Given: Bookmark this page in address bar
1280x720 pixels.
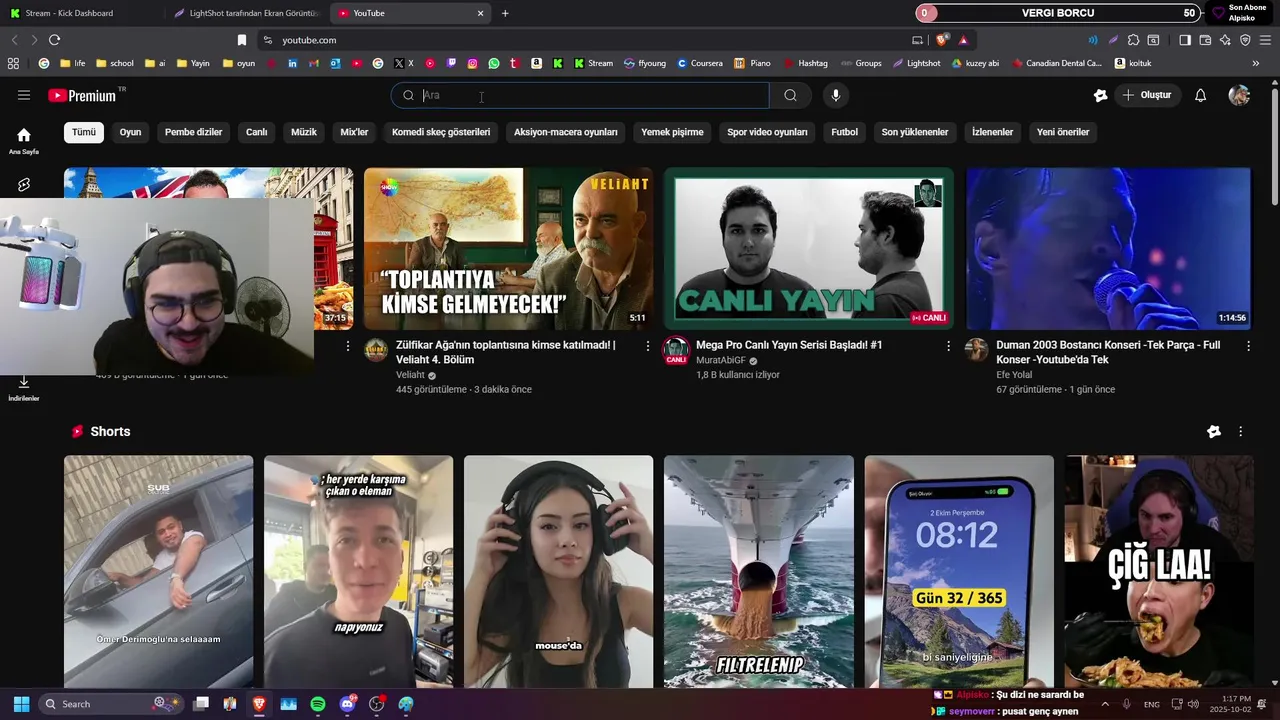Looking at the screenshot, I should [241, 40].
